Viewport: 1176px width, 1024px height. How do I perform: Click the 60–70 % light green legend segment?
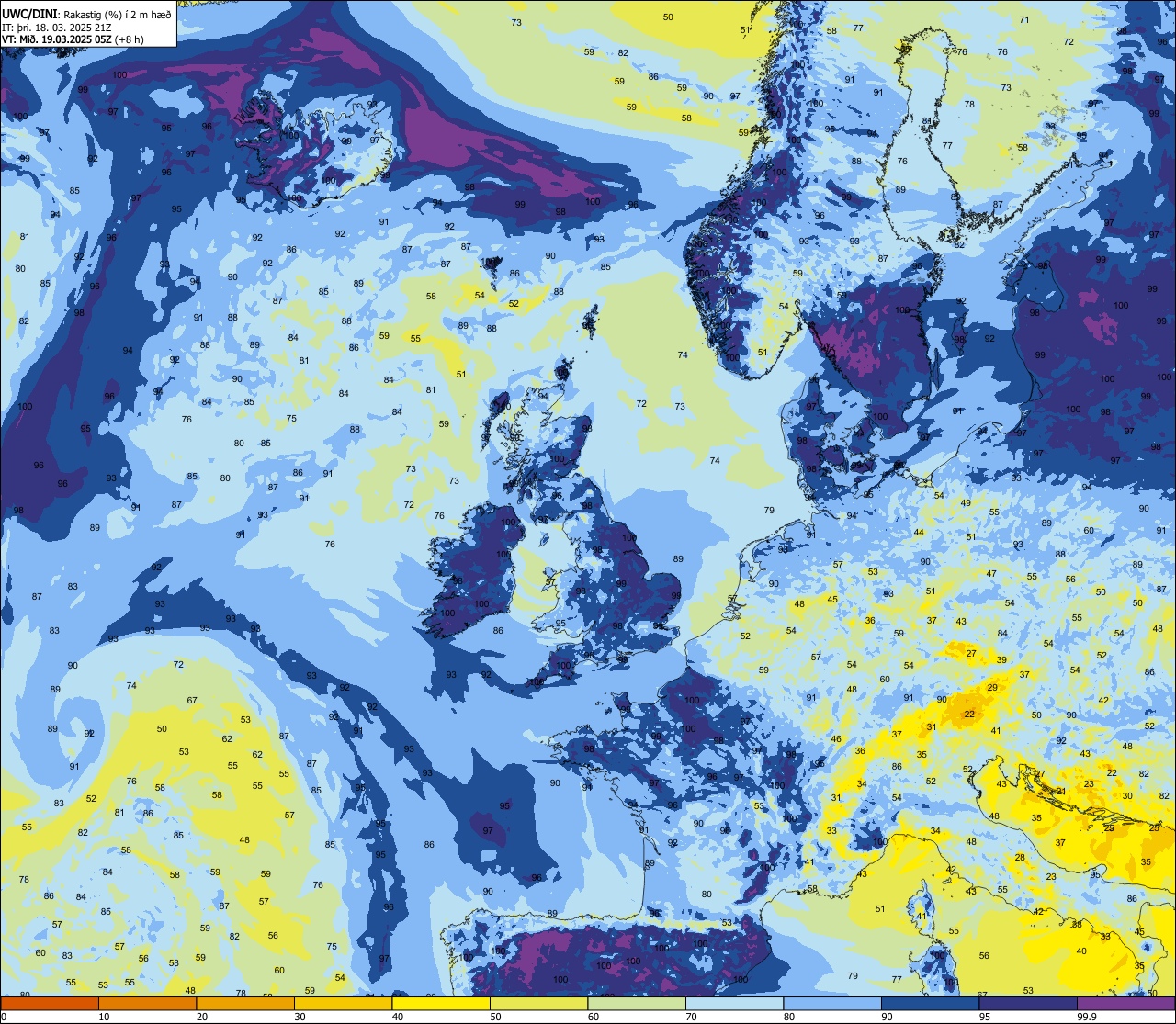tap(637, 1003)
